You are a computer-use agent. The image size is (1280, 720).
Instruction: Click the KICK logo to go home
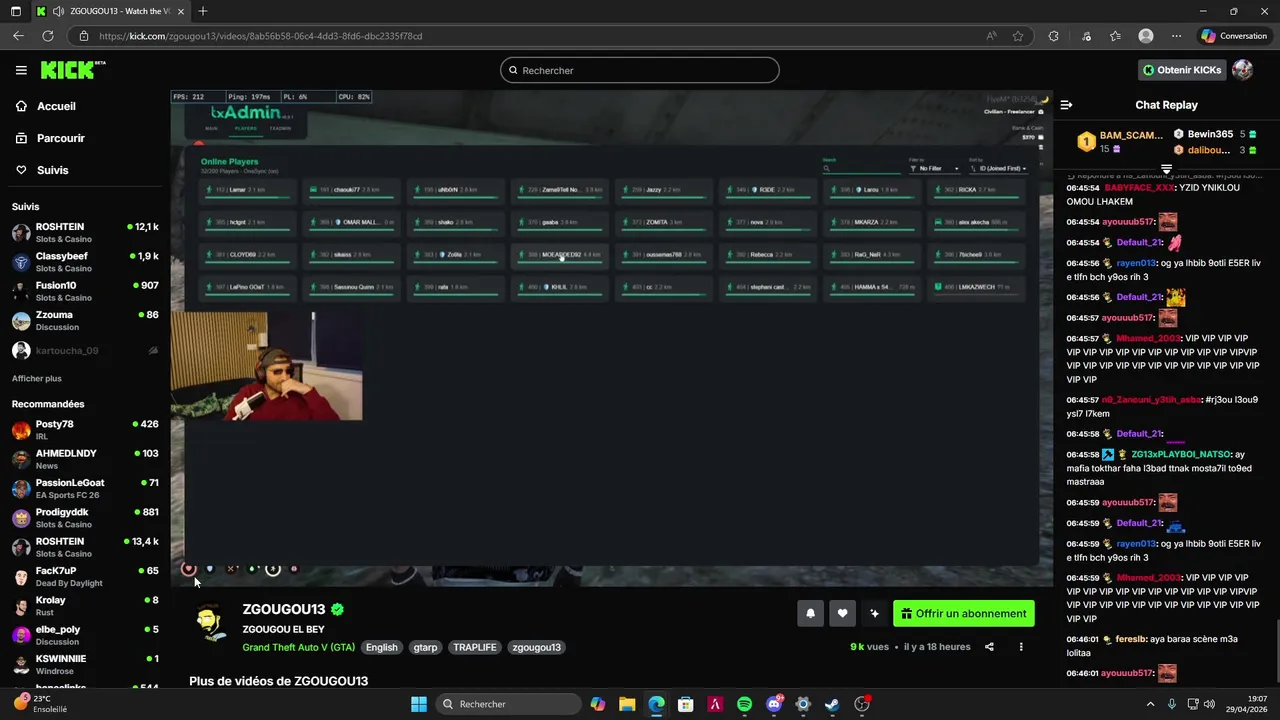(x=72, y=70)
